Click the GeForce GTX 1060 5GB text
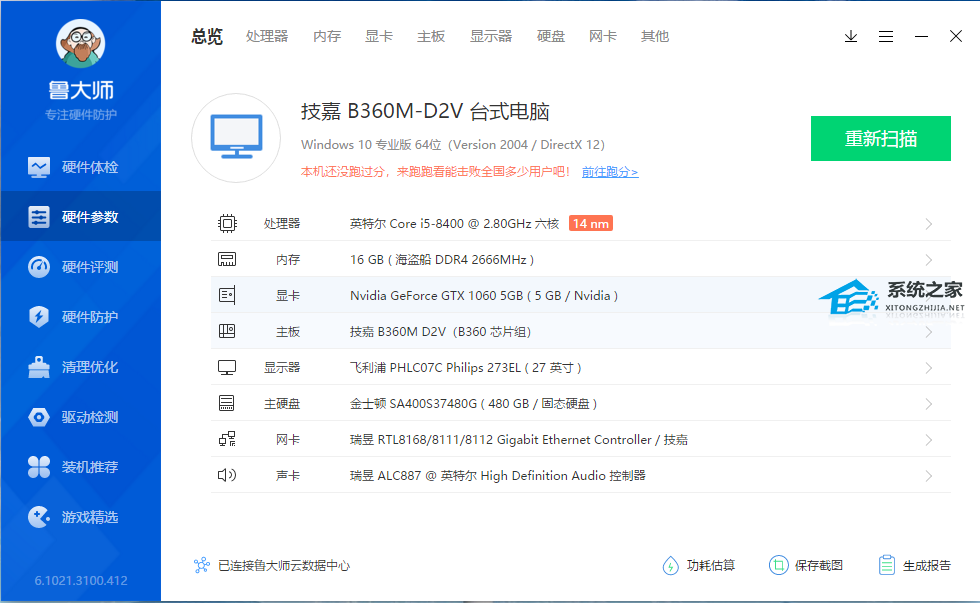This screenshot has height=603, width=980. pos(484,296)
